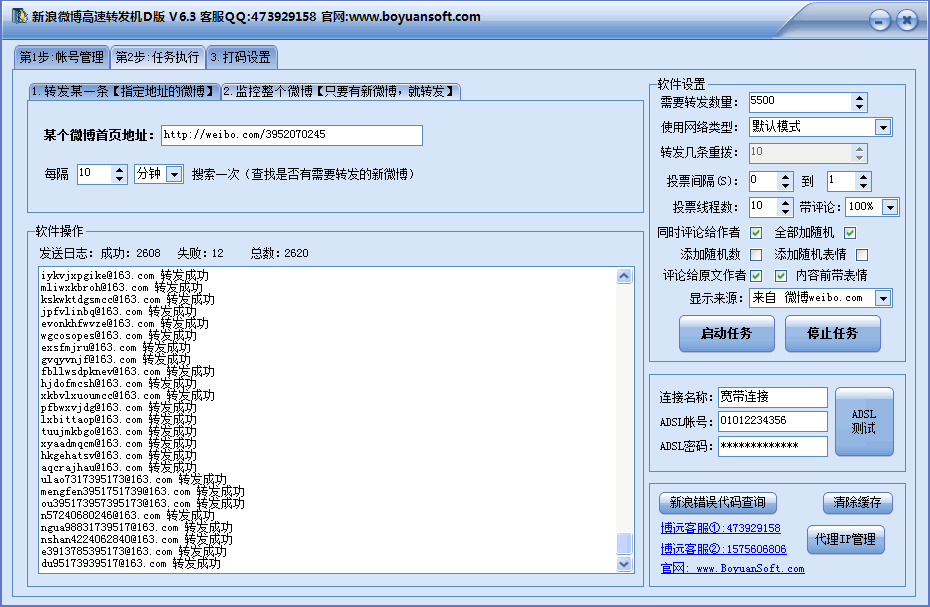Select log row hkgehatsv@163.com 转发成功

pos(119,456)
